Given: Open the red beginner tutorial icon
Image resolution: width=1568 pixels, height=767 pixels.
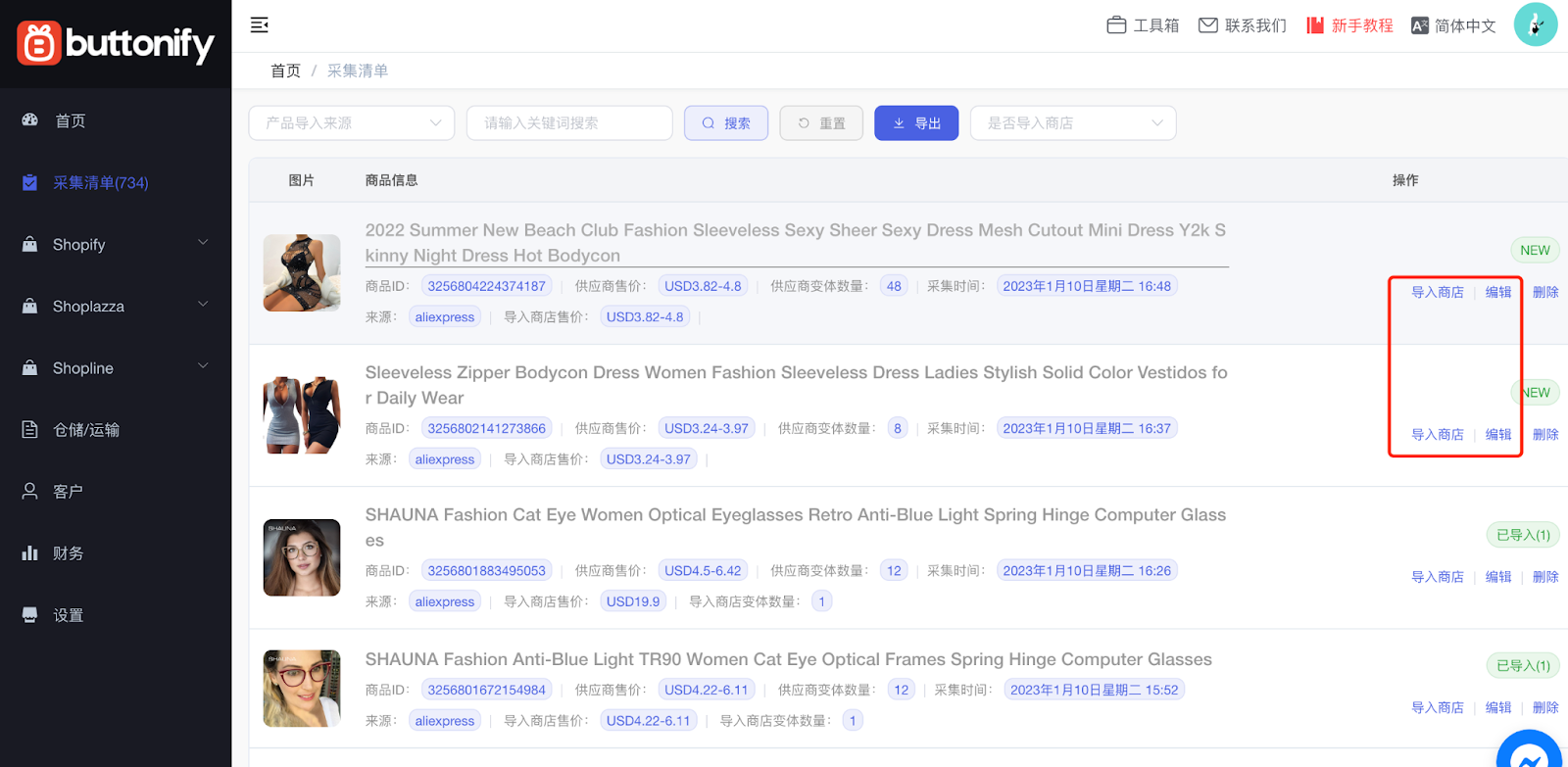Looking at the screenshot, I should coord(1315,25).
